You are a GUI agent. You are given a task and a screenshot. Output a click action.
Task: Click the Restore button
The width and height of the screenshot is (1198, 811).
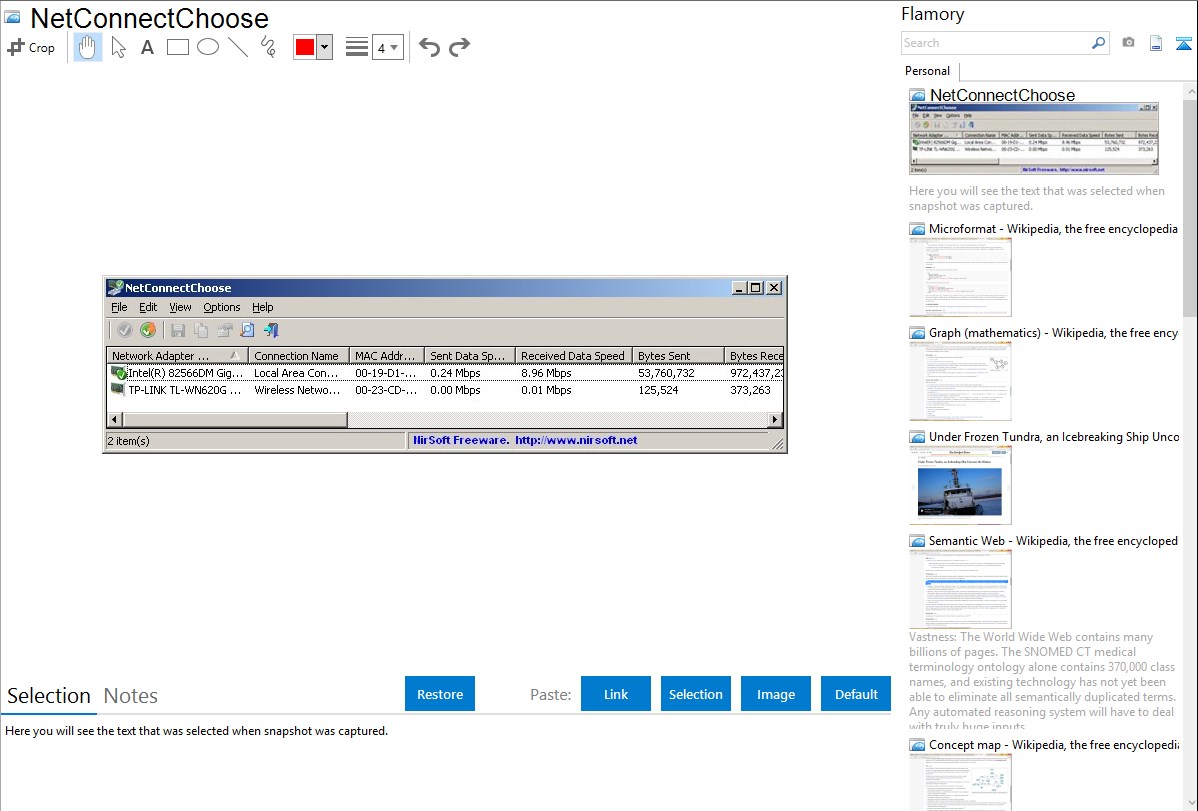pyautogui.click(x=440, y=694)
